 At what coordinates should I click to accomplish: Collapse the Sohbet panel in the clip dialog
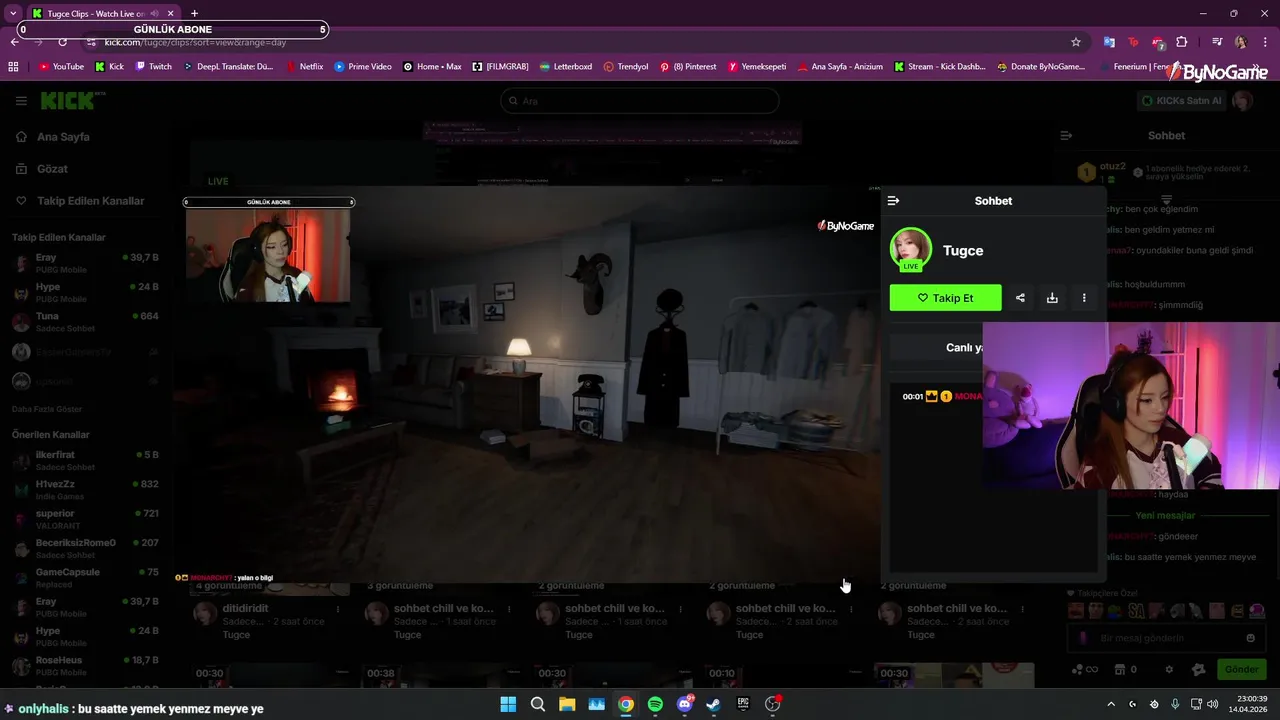coord(893,201)
